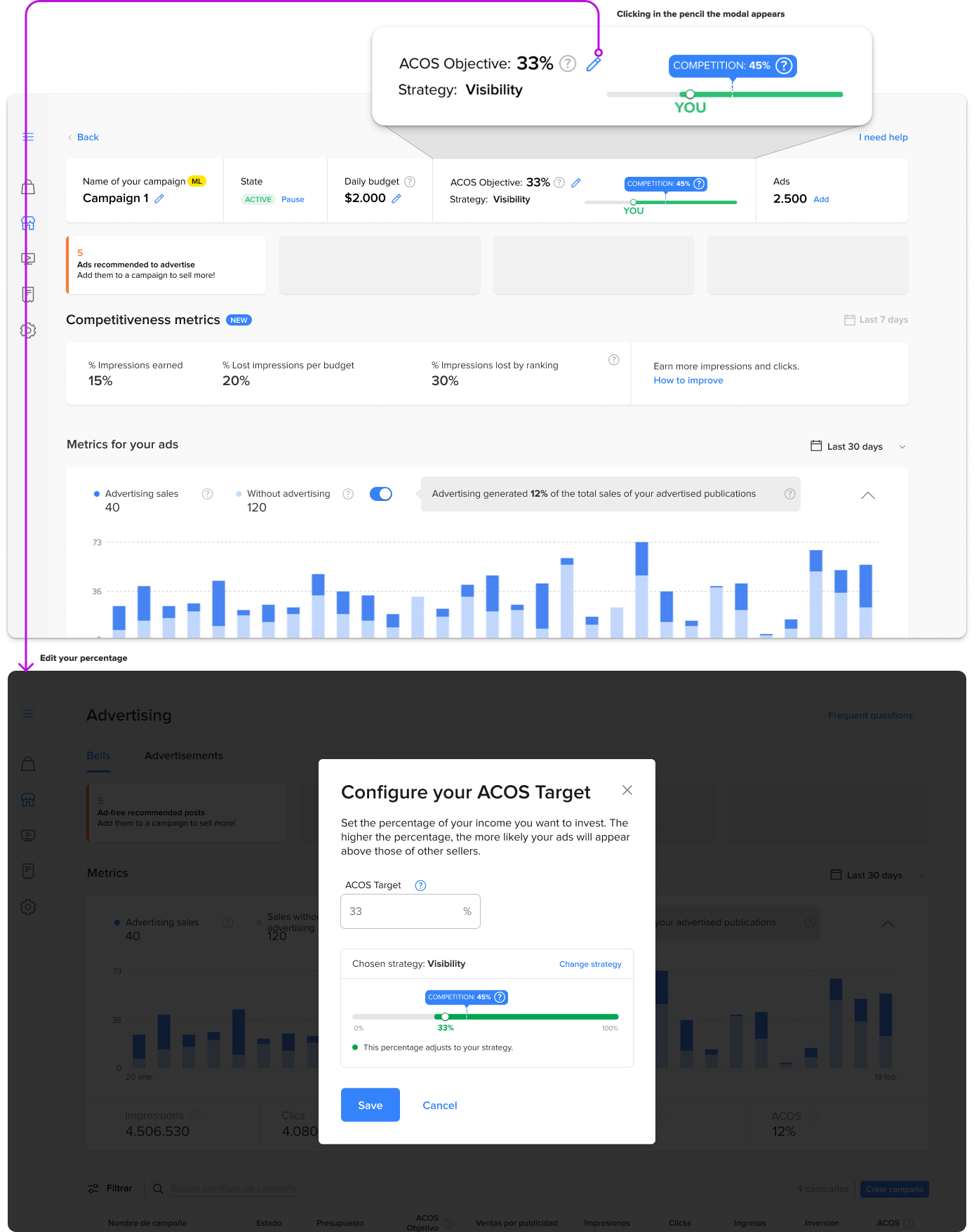This screenshot has width=974, height=1232.
Task: Click "% Lost impressions per budget" value 20%
Action: click(x=236, y=381)
